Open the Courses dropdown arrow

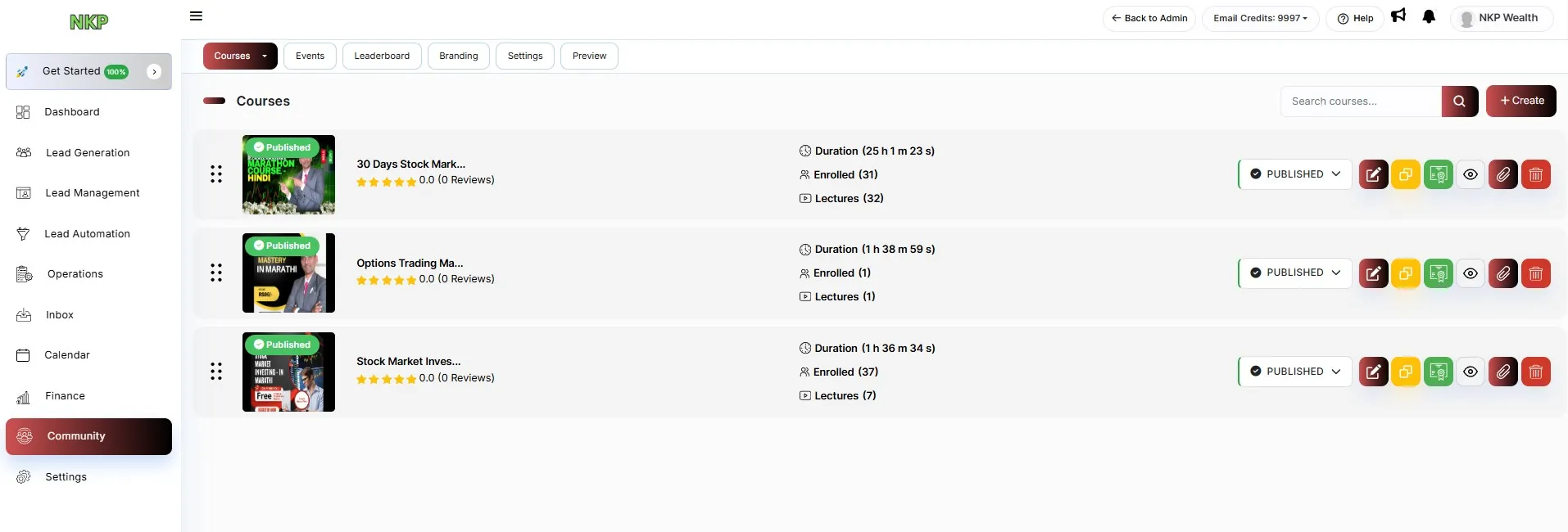(265, 56)
